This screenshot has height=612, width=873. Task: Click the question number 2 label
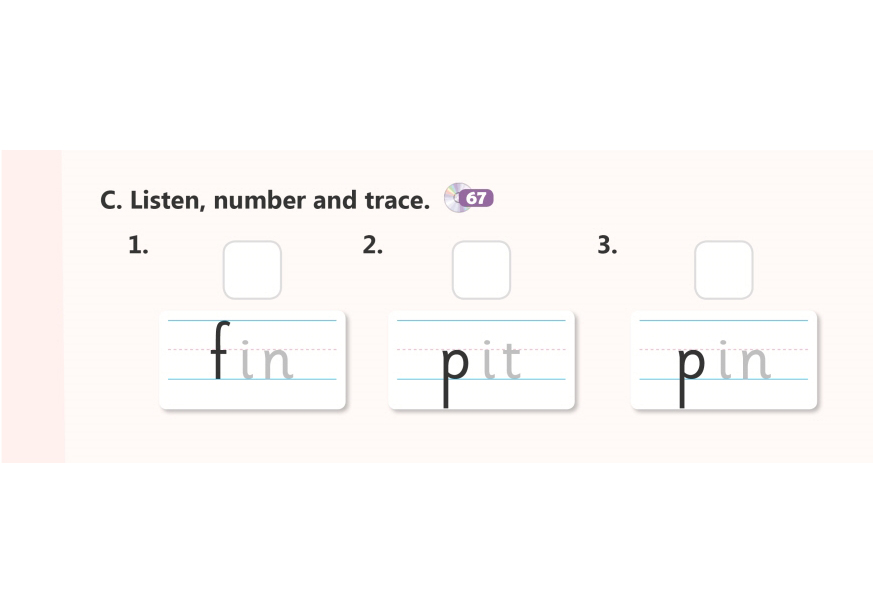(x=372, y=246)
